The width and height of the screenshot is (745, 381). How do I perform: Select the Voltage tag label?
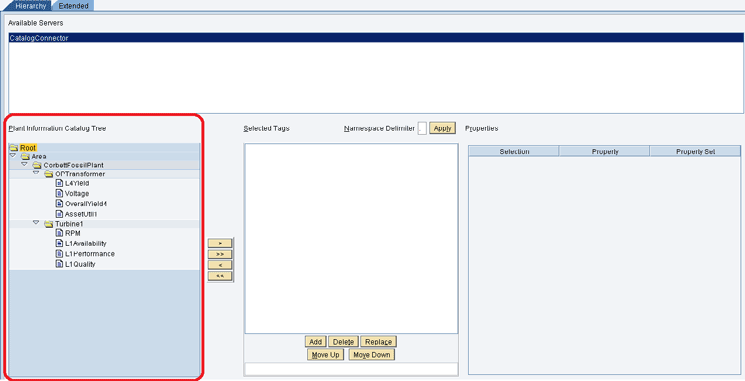coord(77,194)
